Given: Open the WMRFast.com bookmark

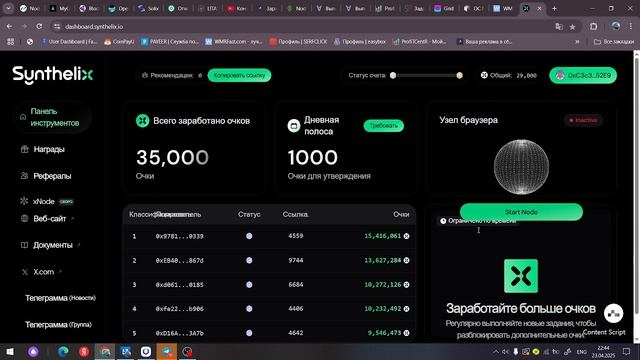Looking at the screenshot, I should coord(233,42).
